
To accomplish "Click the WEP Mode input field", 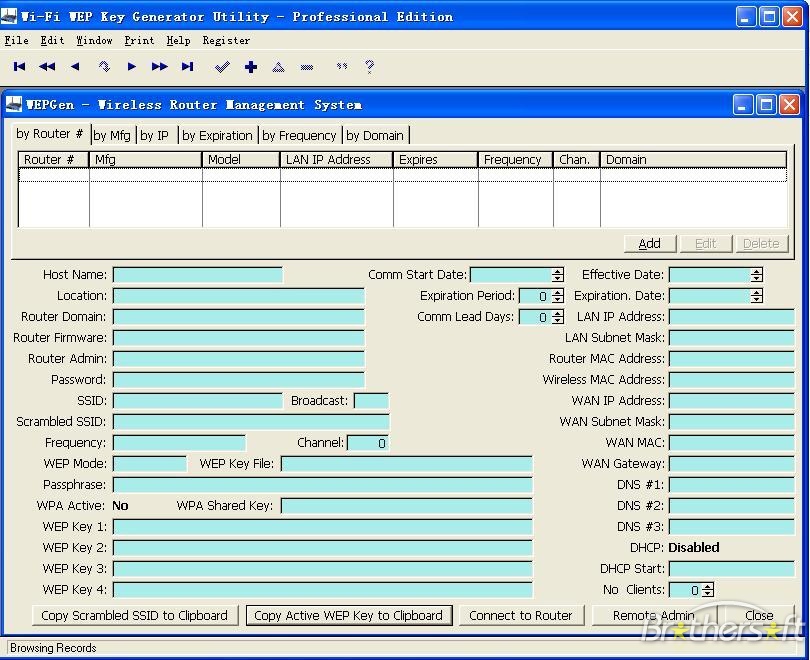I will tap(150, 464).
